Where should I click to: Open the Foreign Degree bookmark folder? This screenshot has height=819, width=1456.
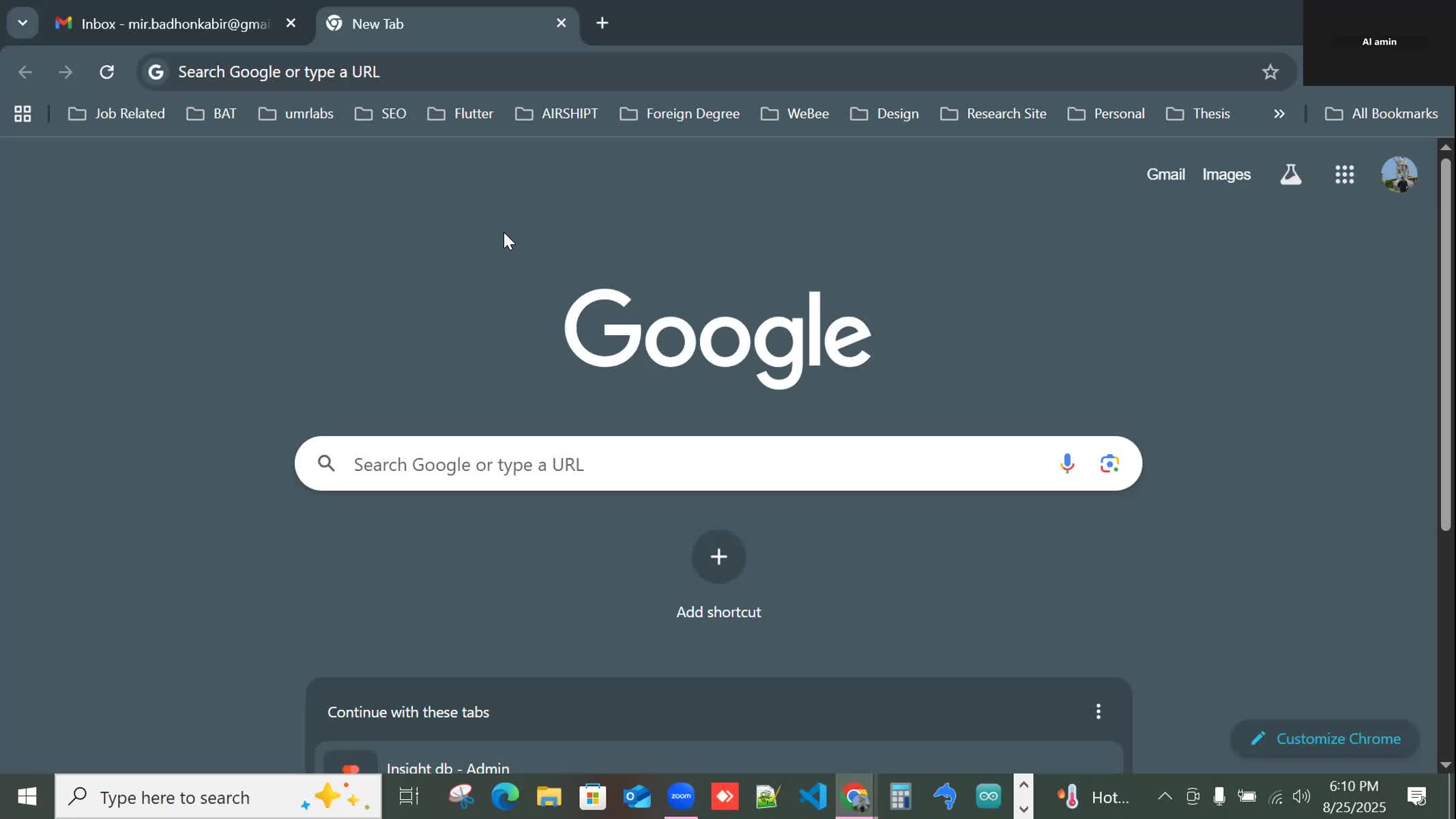(x=680, y=113)
